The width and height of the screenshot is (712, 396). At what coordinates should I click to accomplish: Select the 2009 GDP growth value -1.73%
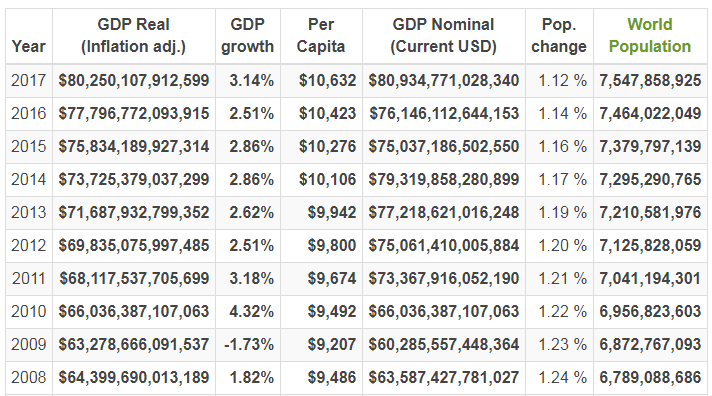[x=249, y=344]
